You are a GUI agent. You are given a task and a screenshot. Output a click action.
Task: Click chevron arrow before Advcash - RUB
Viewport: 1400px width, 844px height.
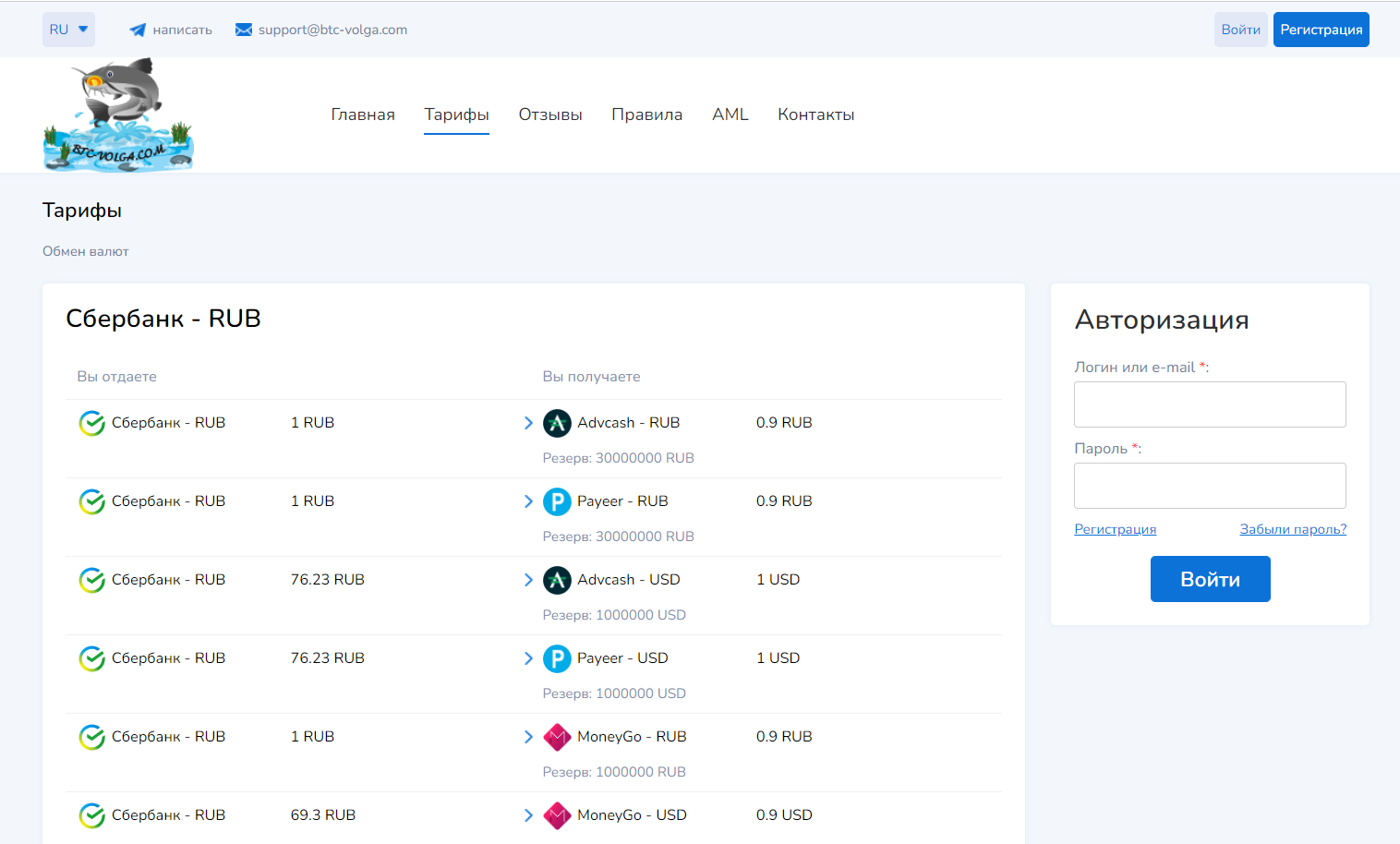point(528,423)
